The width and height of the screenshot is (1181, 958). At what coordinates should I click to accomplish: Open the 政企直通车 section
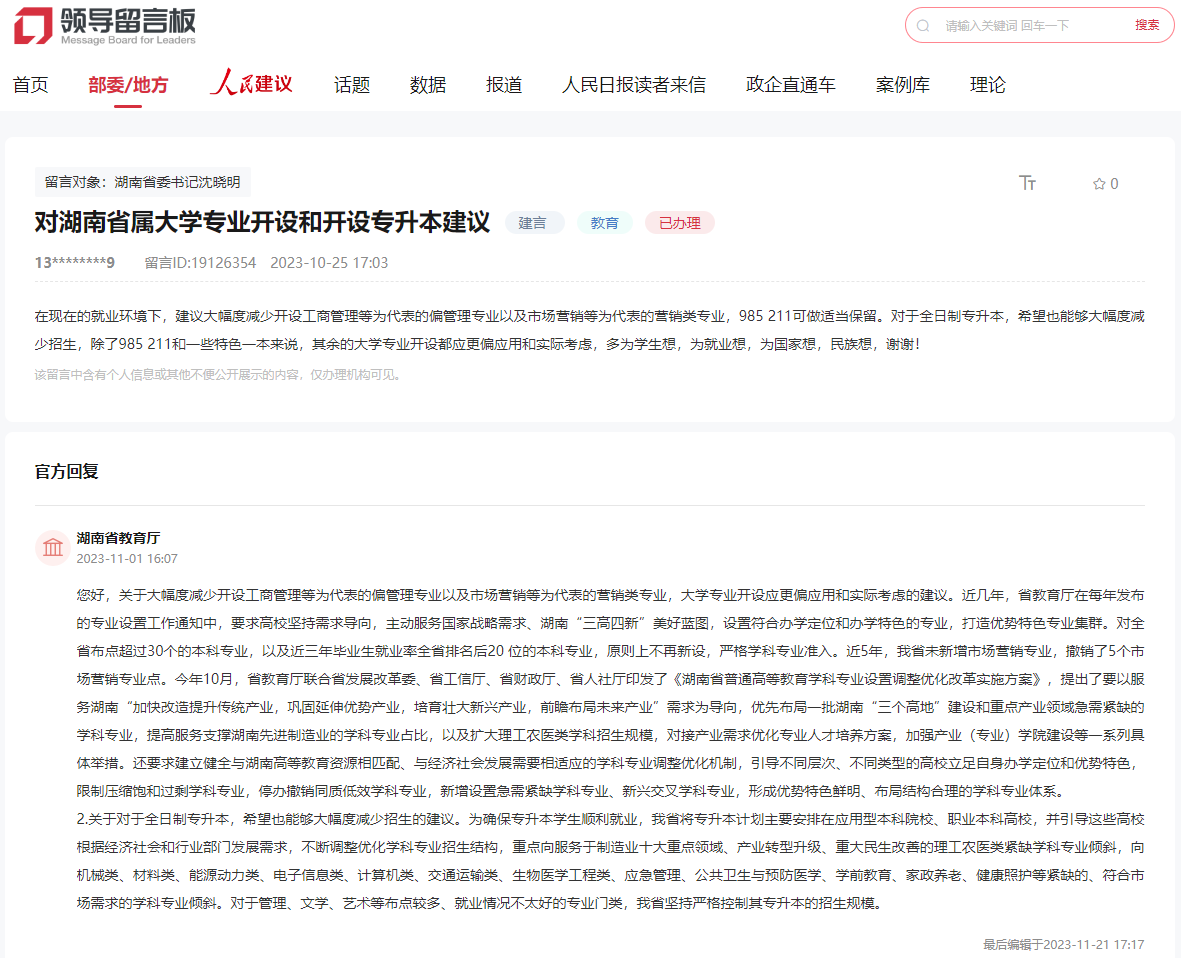pos(789,85)
